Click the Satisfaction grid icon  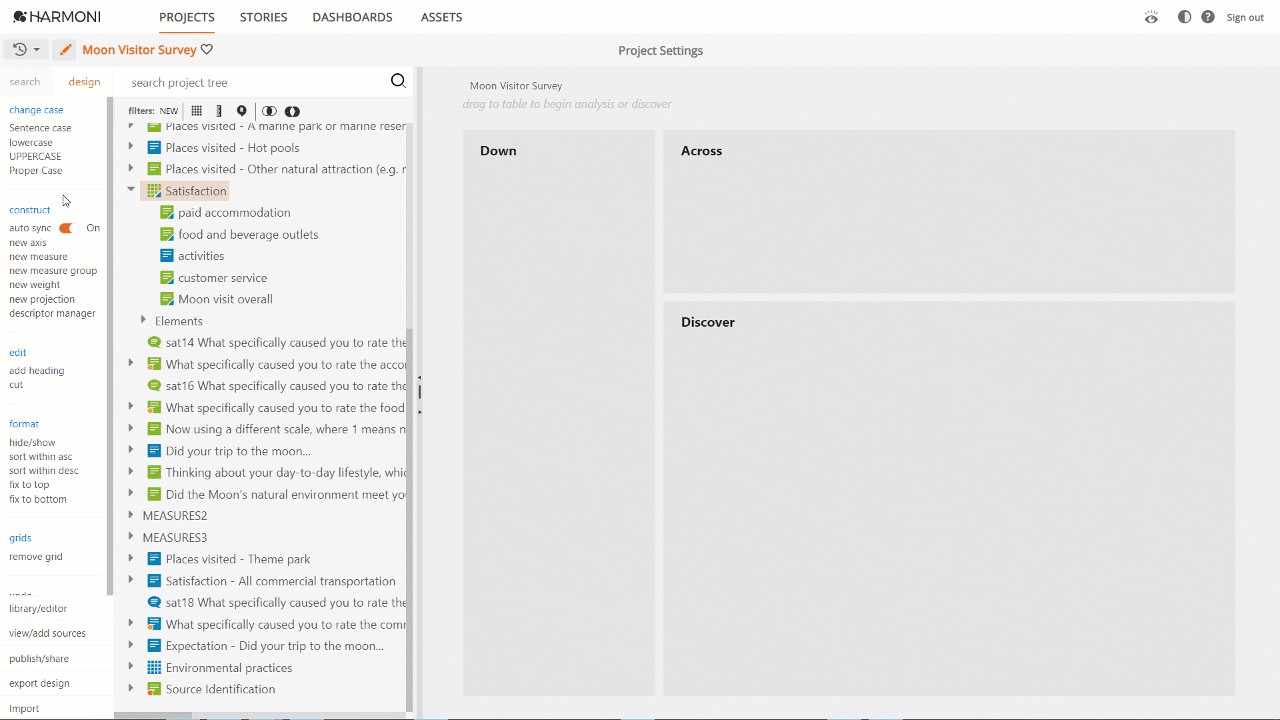click(x=154, y=190)
